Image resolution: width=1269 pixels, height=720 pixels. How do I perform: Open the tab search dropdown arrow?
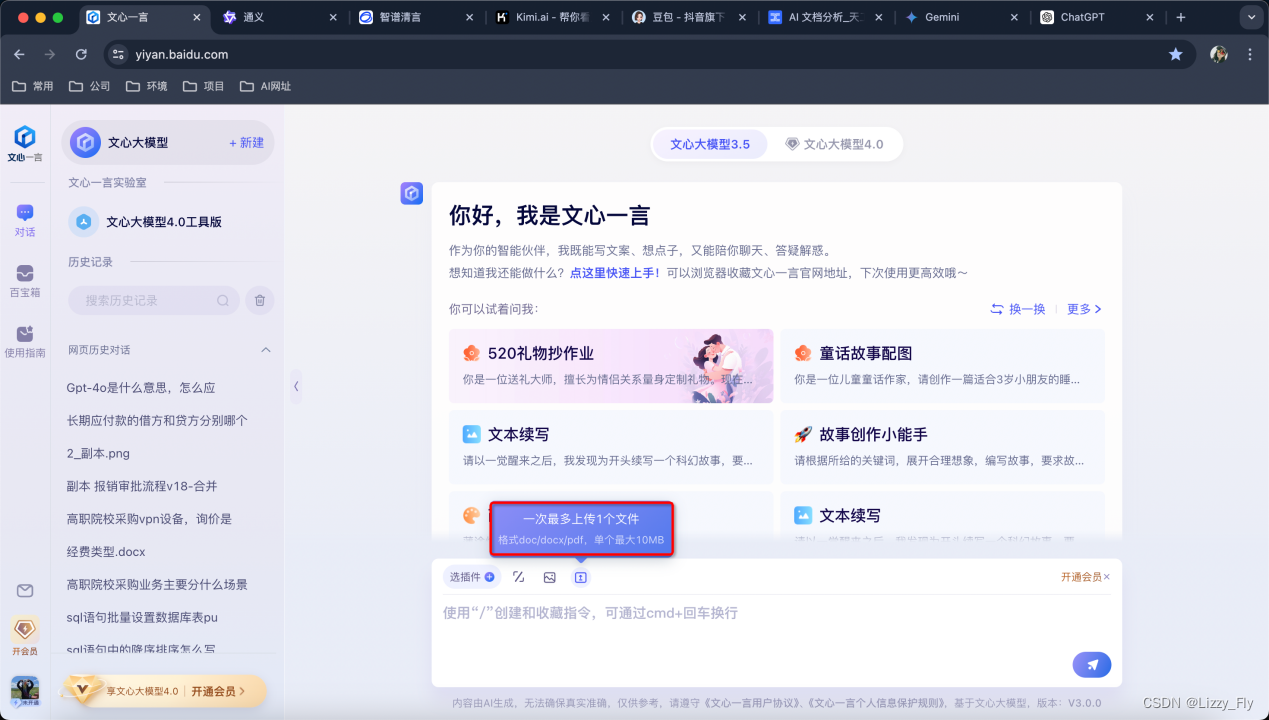1250,17
